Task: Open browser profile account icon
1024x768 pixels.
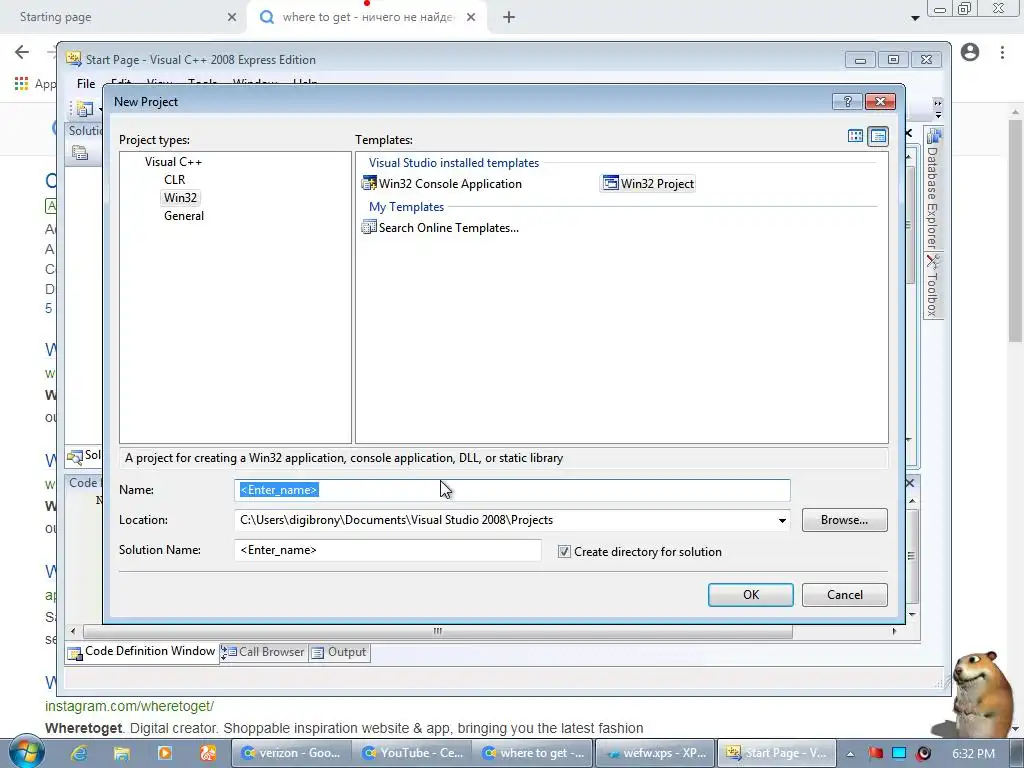Action: tap(970, 52)
